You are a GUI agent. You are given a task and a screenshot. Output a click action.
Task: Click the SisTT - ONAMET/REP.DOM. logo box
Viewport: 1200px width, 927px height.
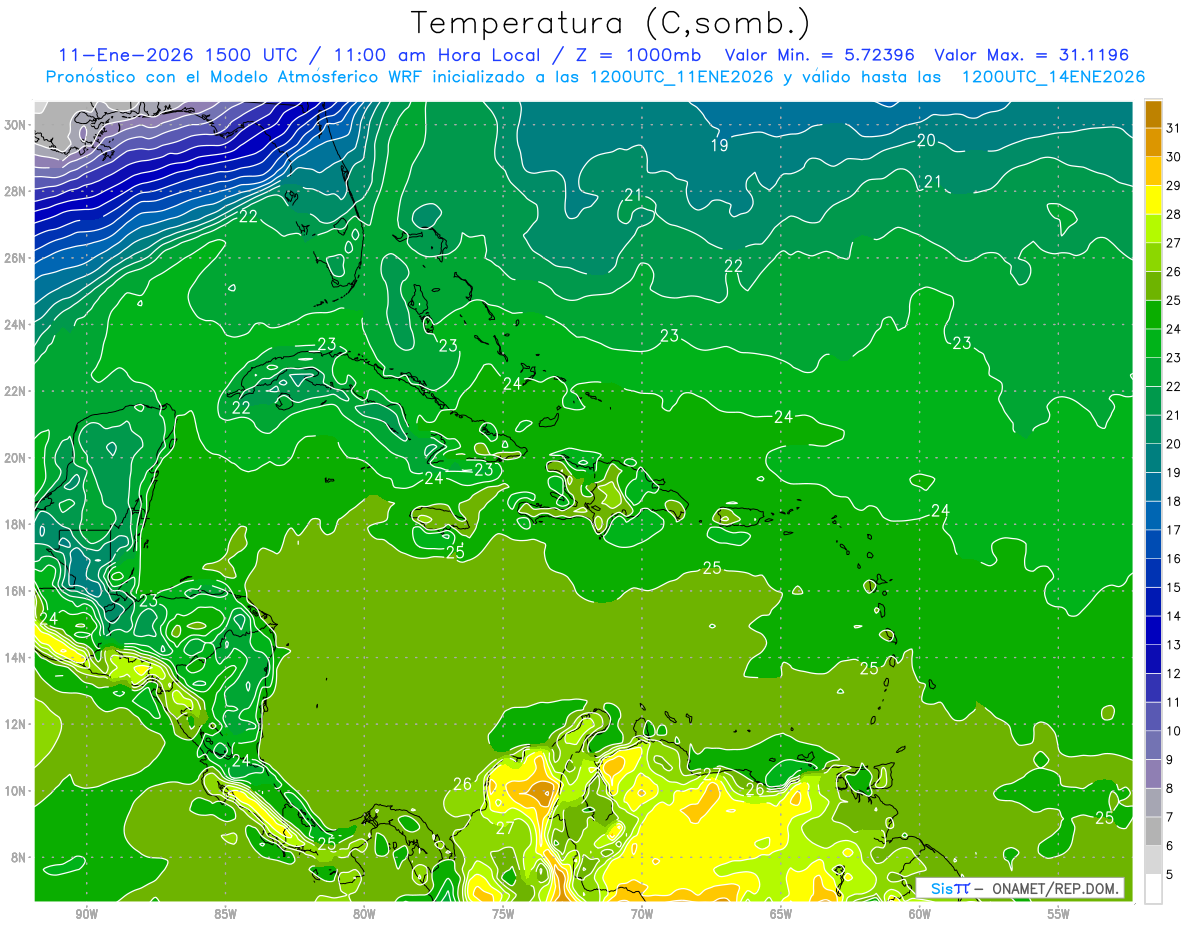click(x=1020, y=888)
